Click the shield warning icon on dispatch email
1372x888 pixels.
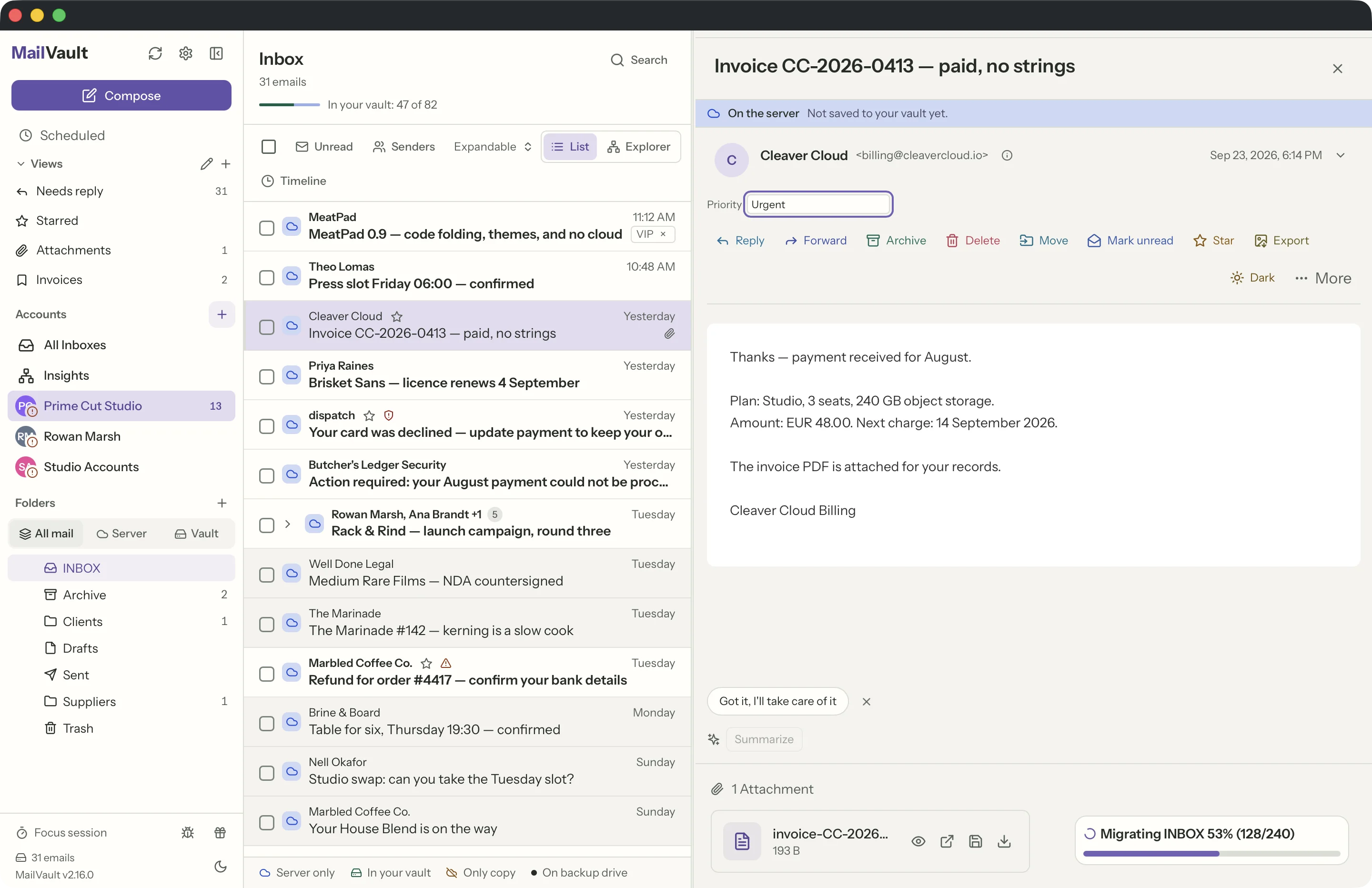(389, 415)
